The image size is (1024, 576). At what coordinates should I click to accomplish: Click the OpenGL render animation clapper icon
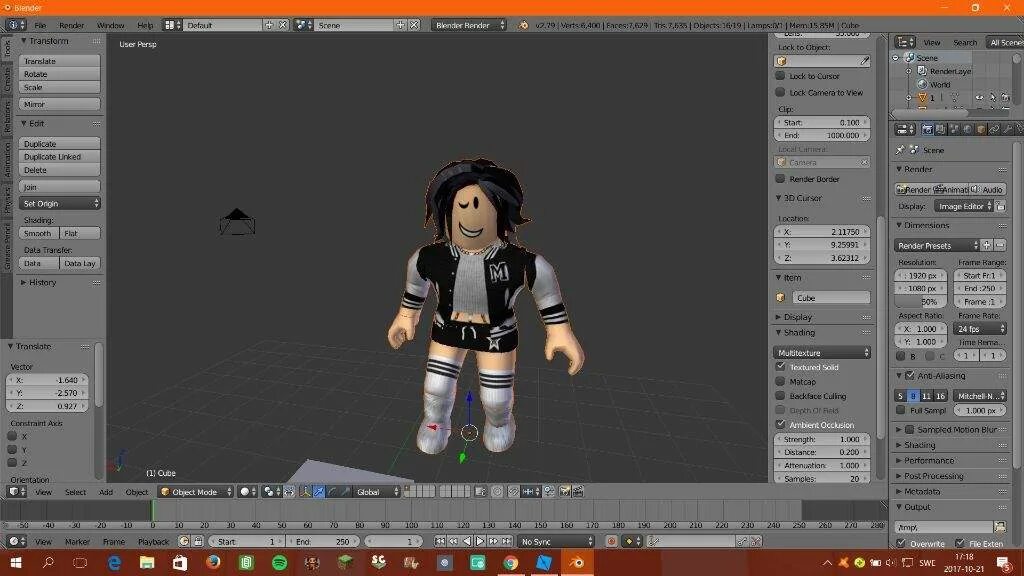pos(577,491)
